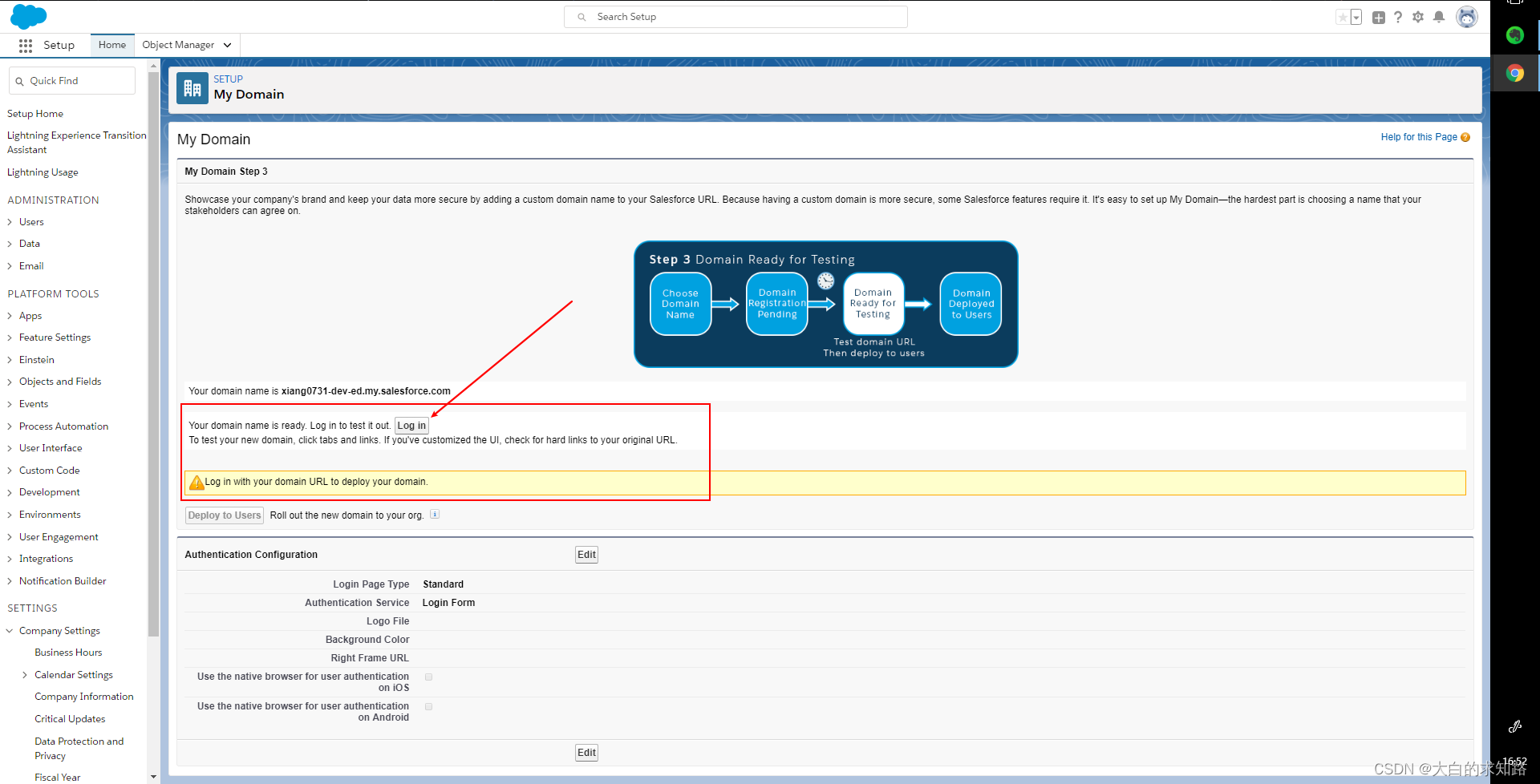Screen dimensions: 1540x784
Task: Click inside the Search Setup field
Action: point(734,16)
